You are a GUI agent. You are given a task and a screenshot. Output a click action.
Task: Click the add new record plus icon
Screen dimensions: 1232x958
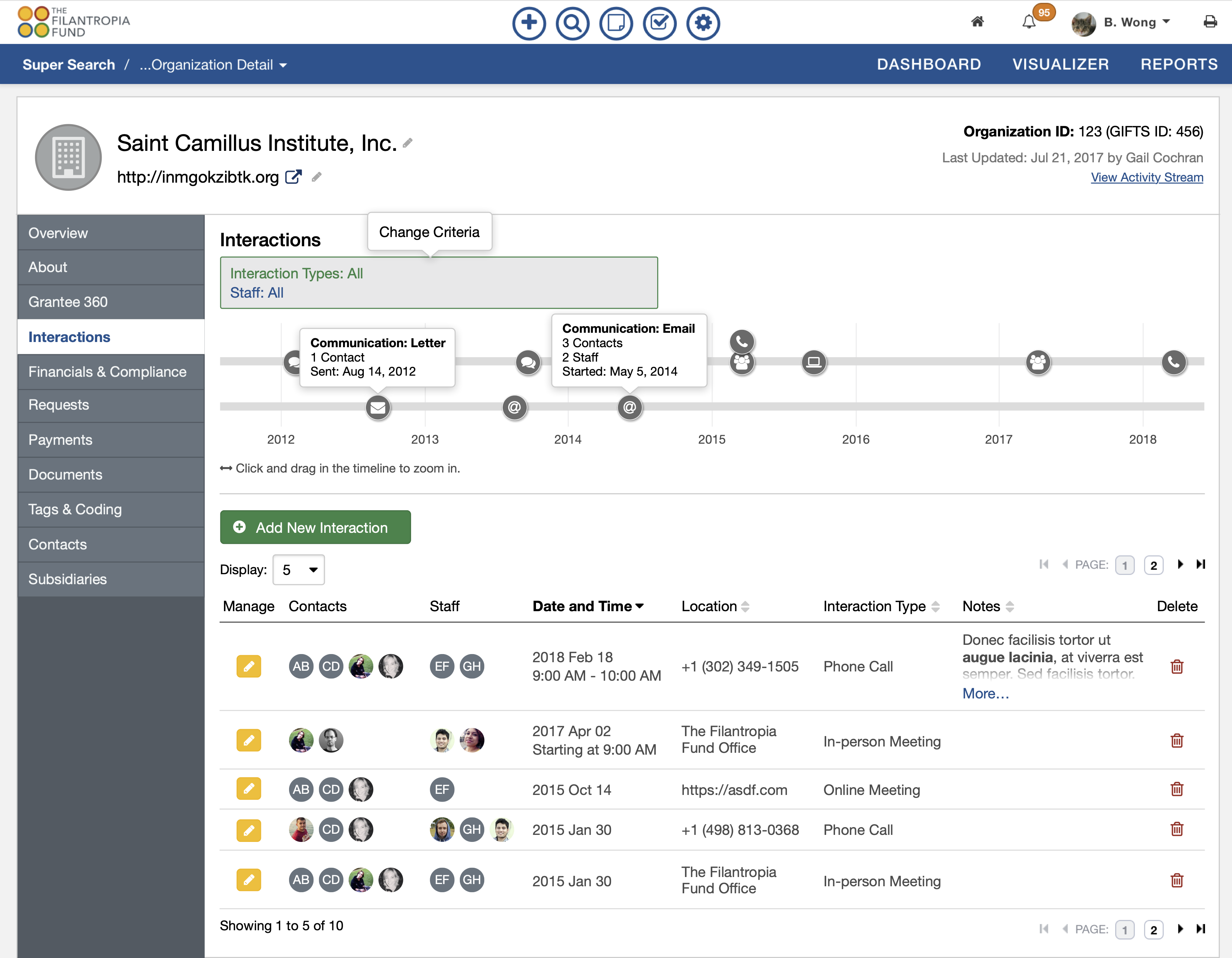(x=529, y=23)
